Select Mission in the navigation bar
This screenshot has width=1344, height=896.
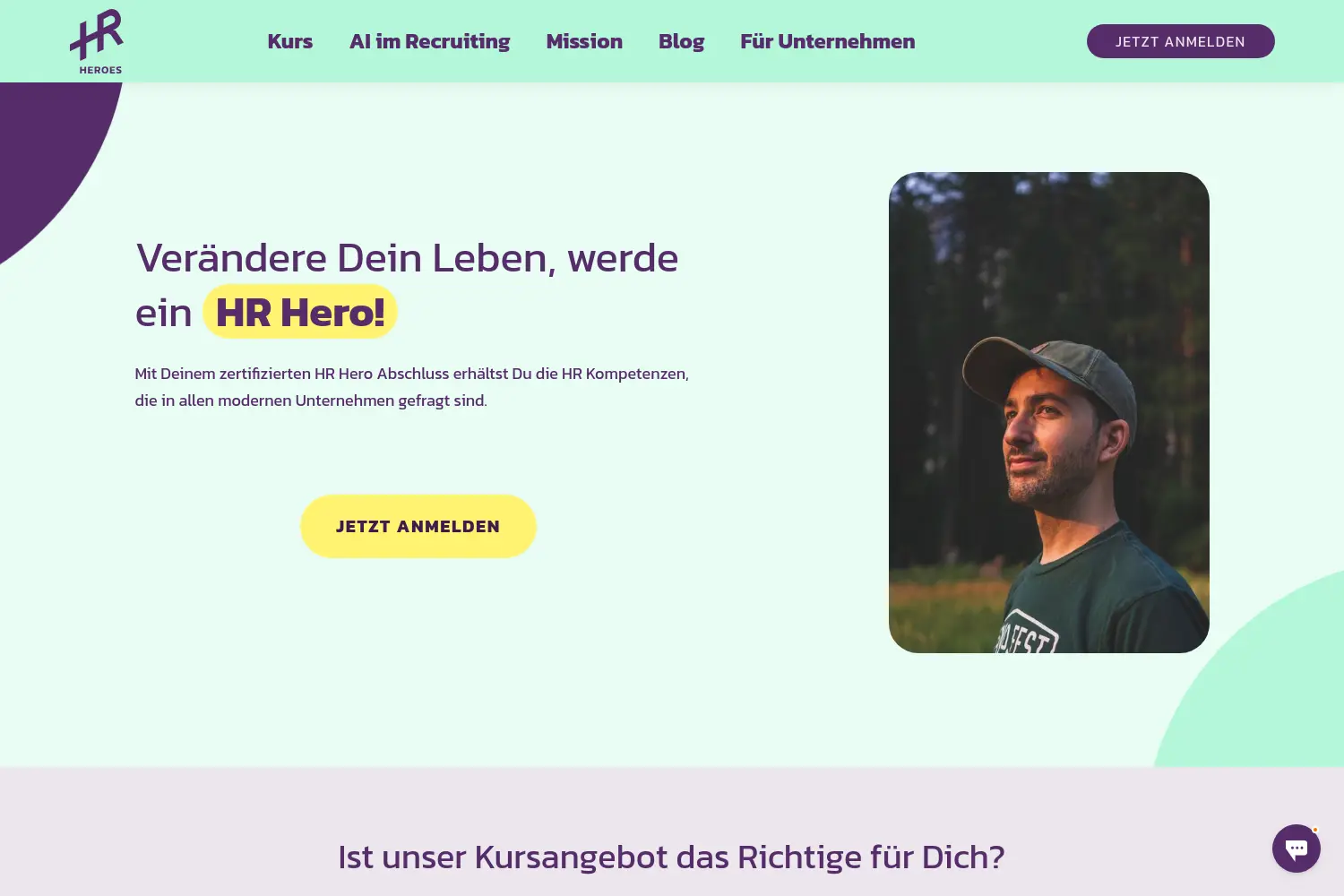point(584,41)
